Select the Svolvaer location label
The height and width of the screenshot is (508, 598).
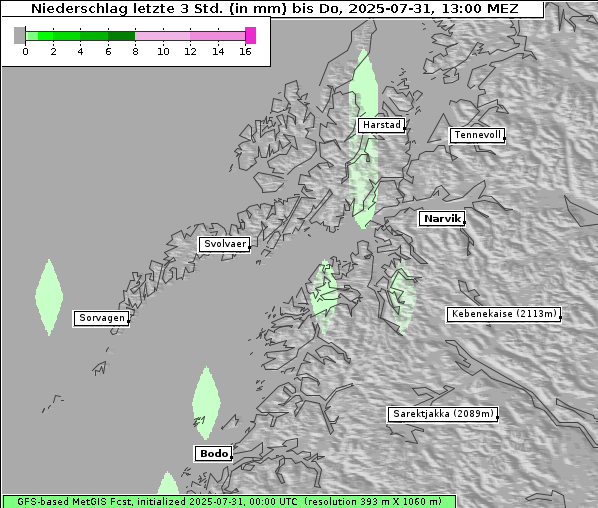(225, 244)
